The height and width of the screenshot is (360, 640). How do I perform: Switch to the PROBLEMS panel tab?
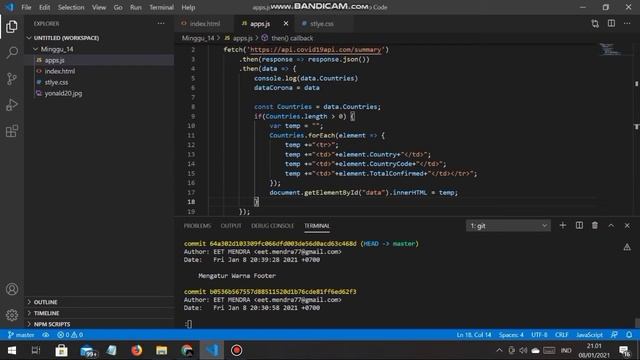(x=197, y=226)
